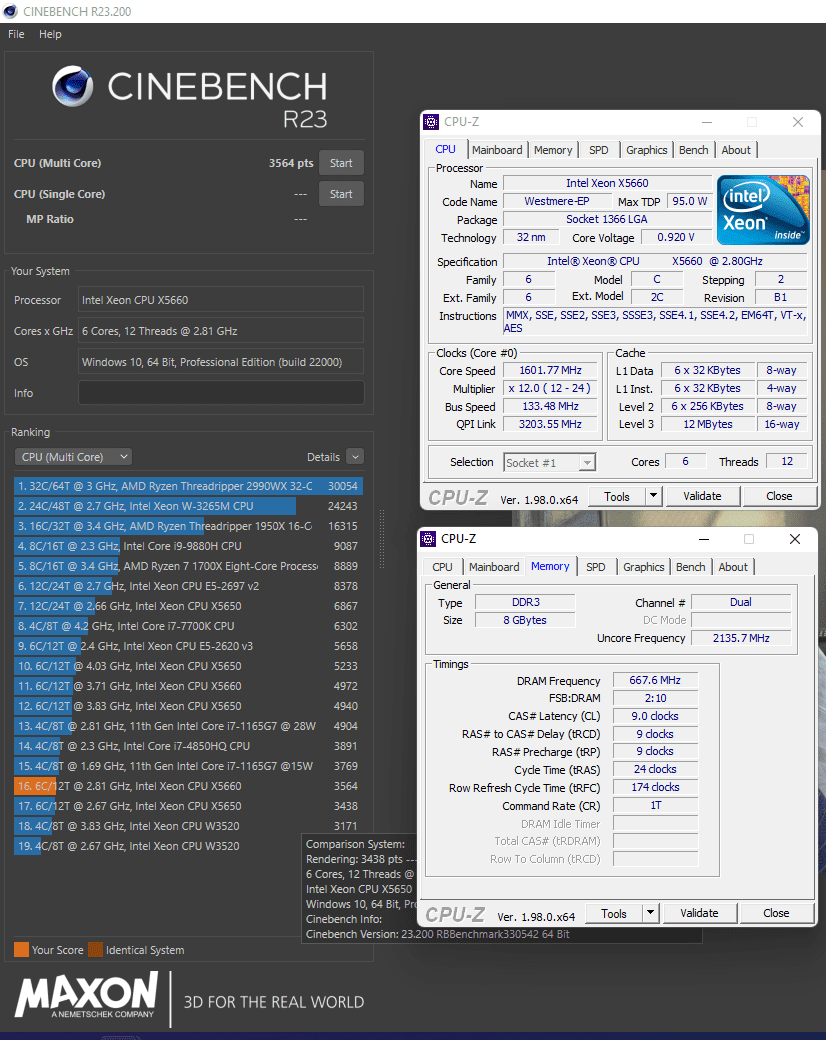This screenshot has width=826, height=1040.
Task: Open About tab in lower CPU-Z window
Action: pyautogui.click(x=732, y=567)
